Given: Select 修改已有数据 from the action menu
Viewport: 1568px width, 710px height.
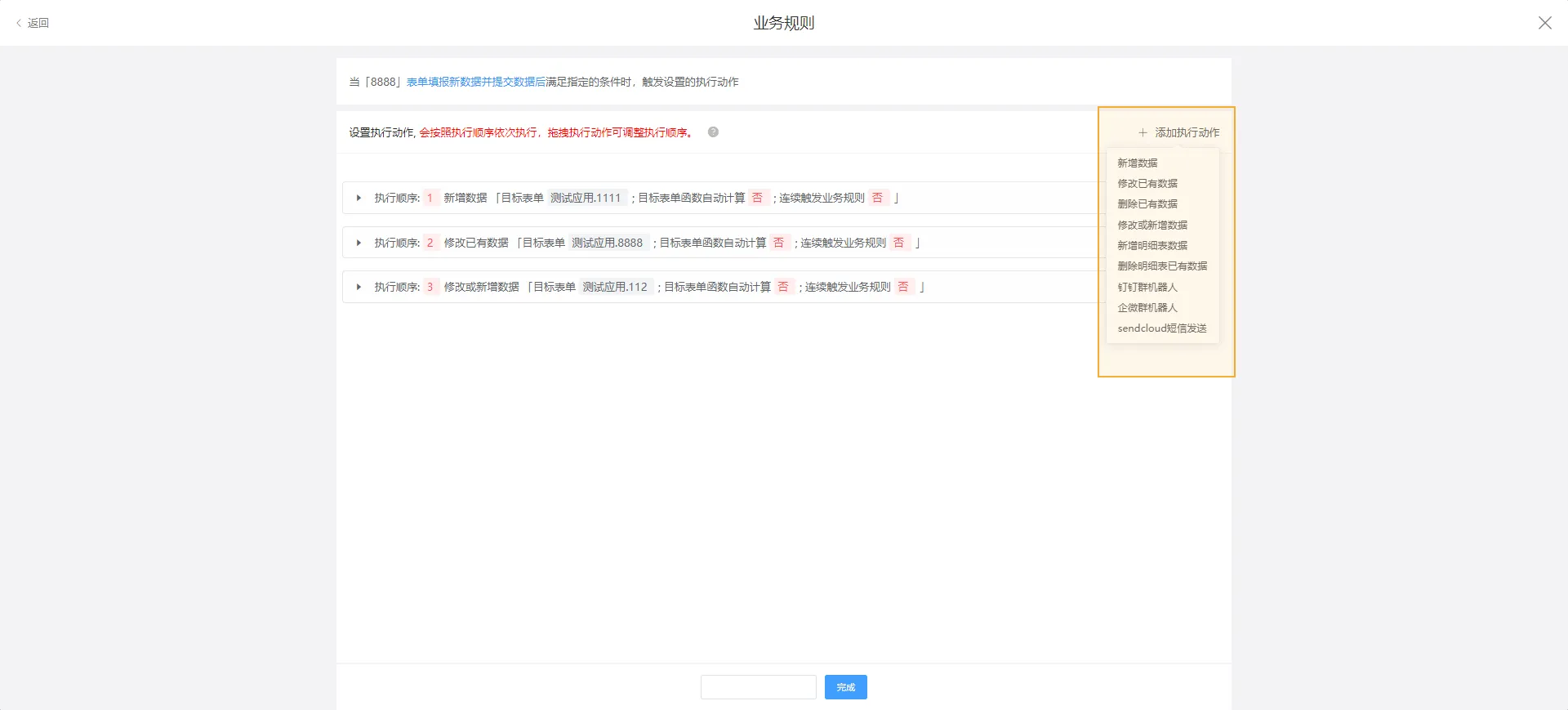Looking at the screenshot, I should click(1147, 183).
